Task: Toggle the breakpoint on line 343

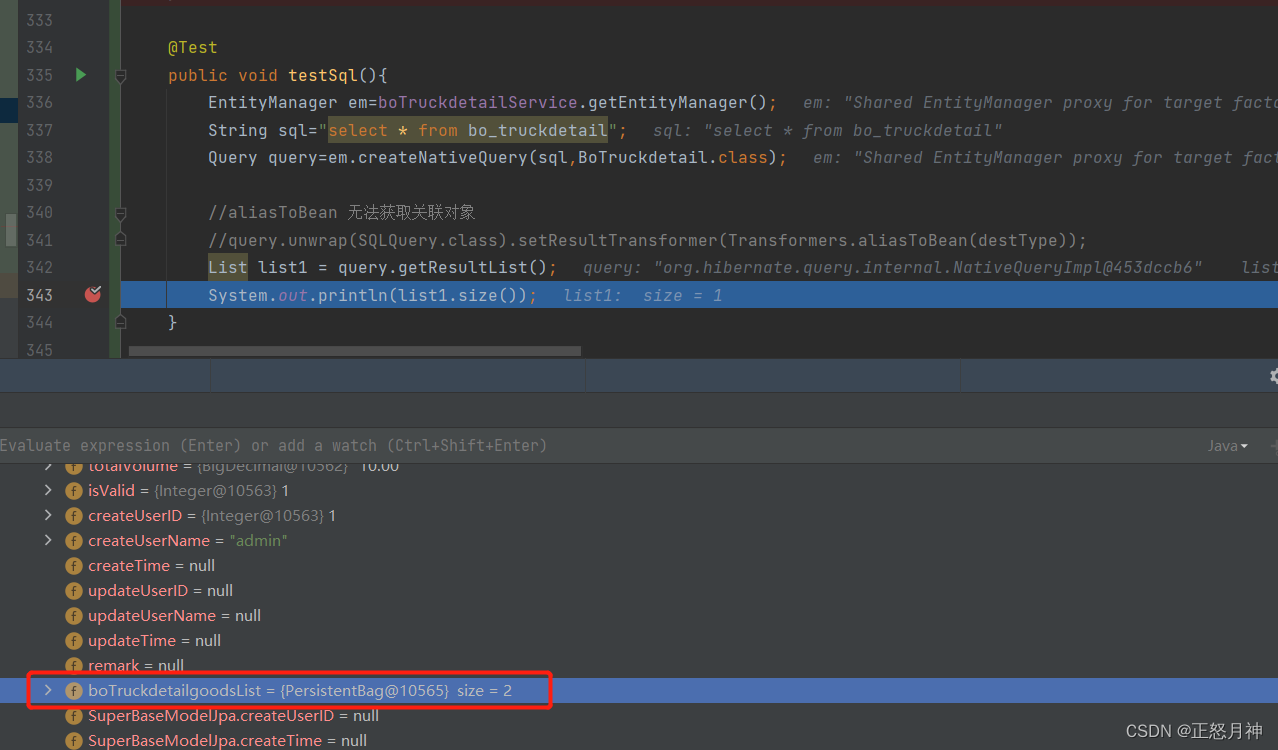Action: [93, 294]
